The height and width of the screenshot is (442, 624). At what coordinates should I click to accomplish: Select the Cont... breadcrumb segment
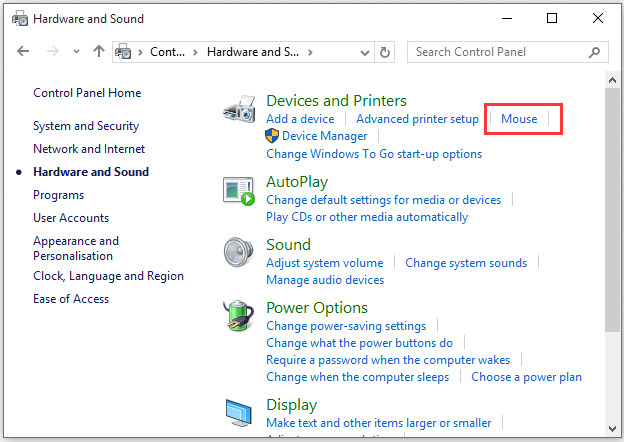(x=168, y=52)
